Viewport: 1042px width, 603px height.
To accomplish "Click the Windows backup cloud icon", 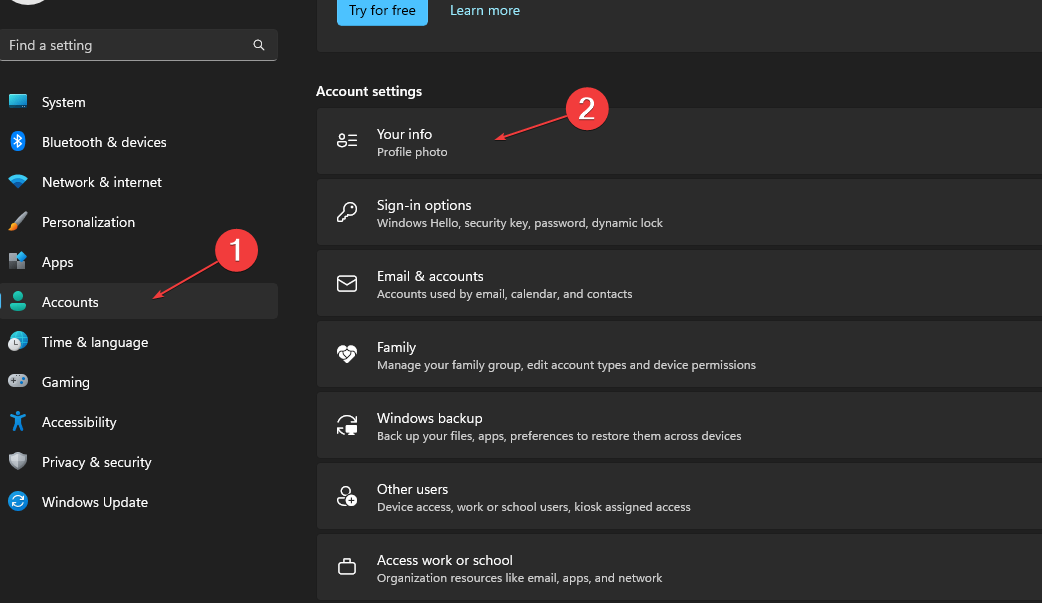I will click(346, 425).
